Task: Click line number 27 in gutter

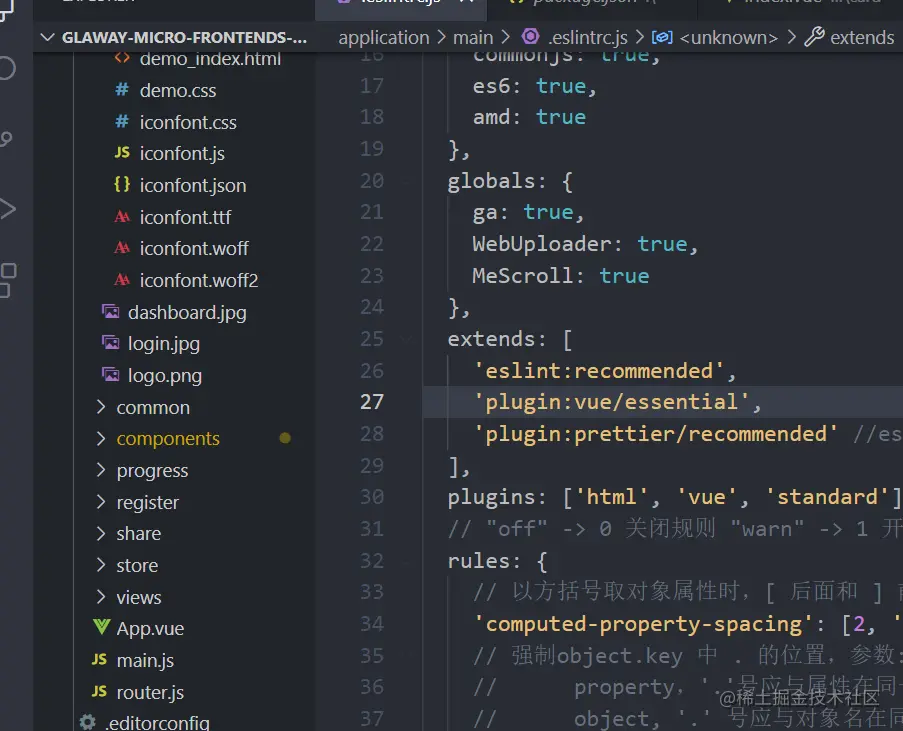Action: (371, 402)
